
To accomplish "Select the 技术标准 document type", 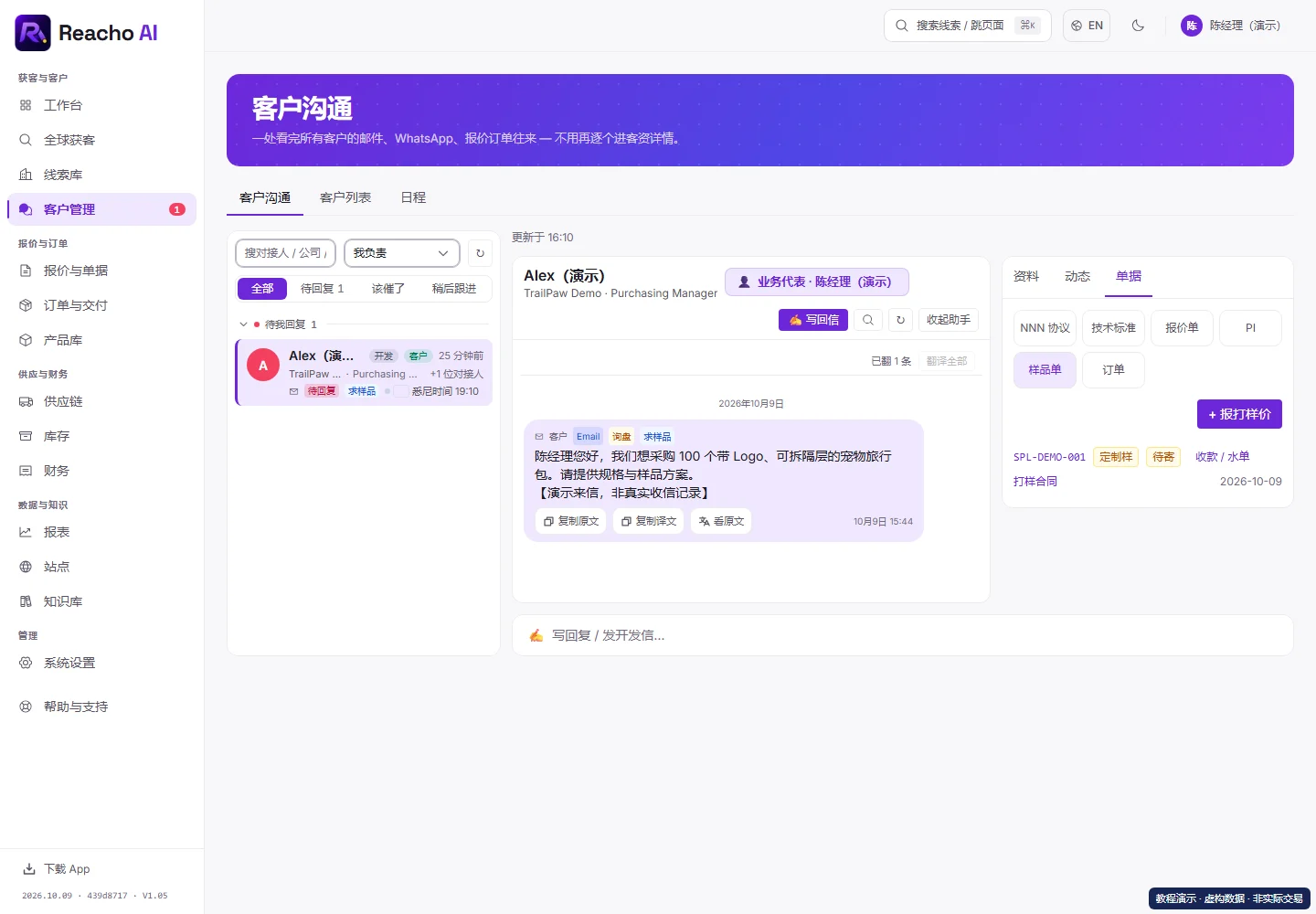I will (x=1113, y=328).
